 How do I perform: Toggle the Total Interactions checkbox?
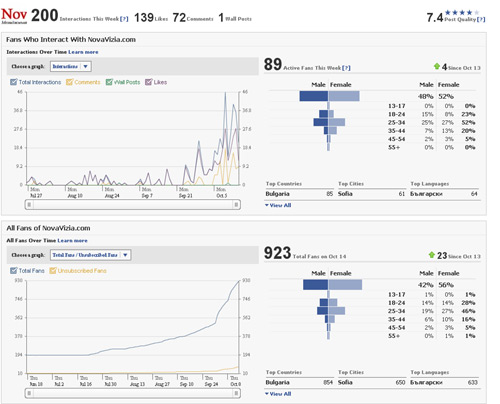tap(14, 82)
